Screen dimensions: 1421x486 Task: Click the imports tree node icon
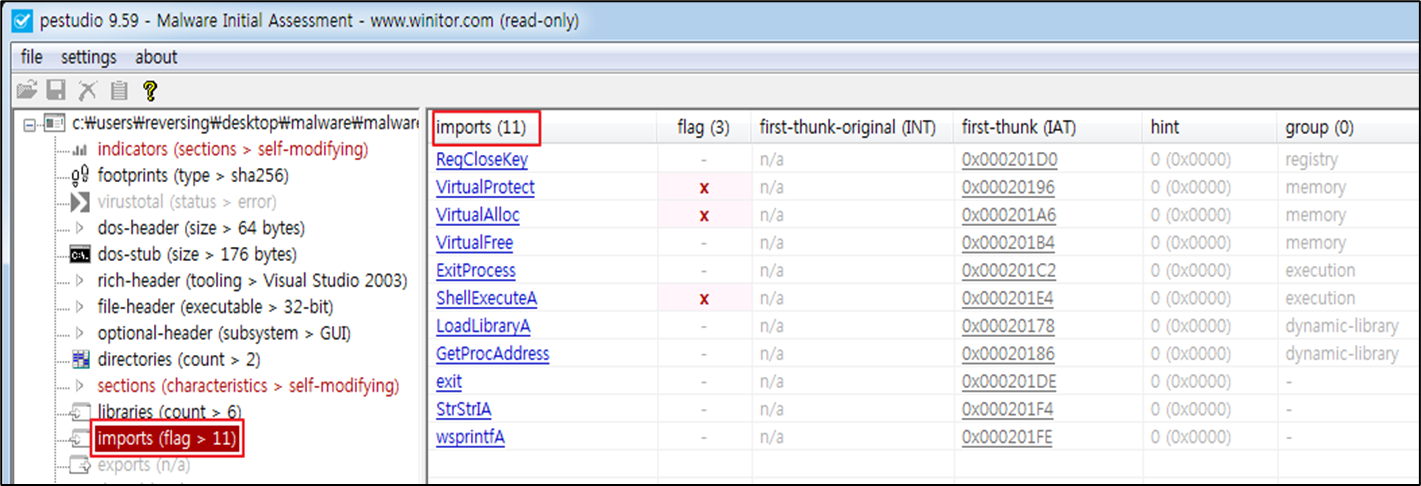[81, 438]
